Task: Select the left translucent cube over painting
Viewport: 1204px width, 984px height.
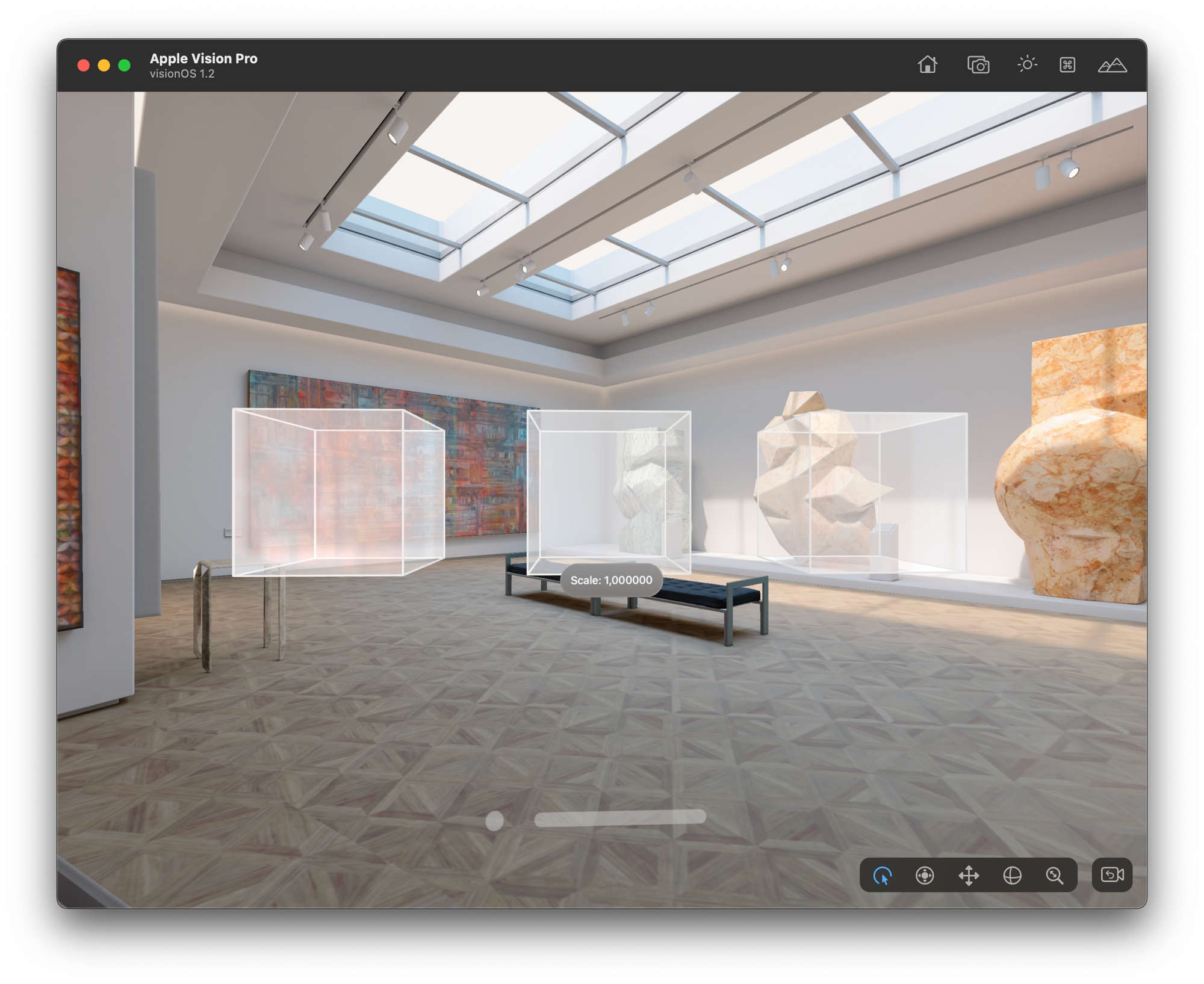Action: [338, 492]
